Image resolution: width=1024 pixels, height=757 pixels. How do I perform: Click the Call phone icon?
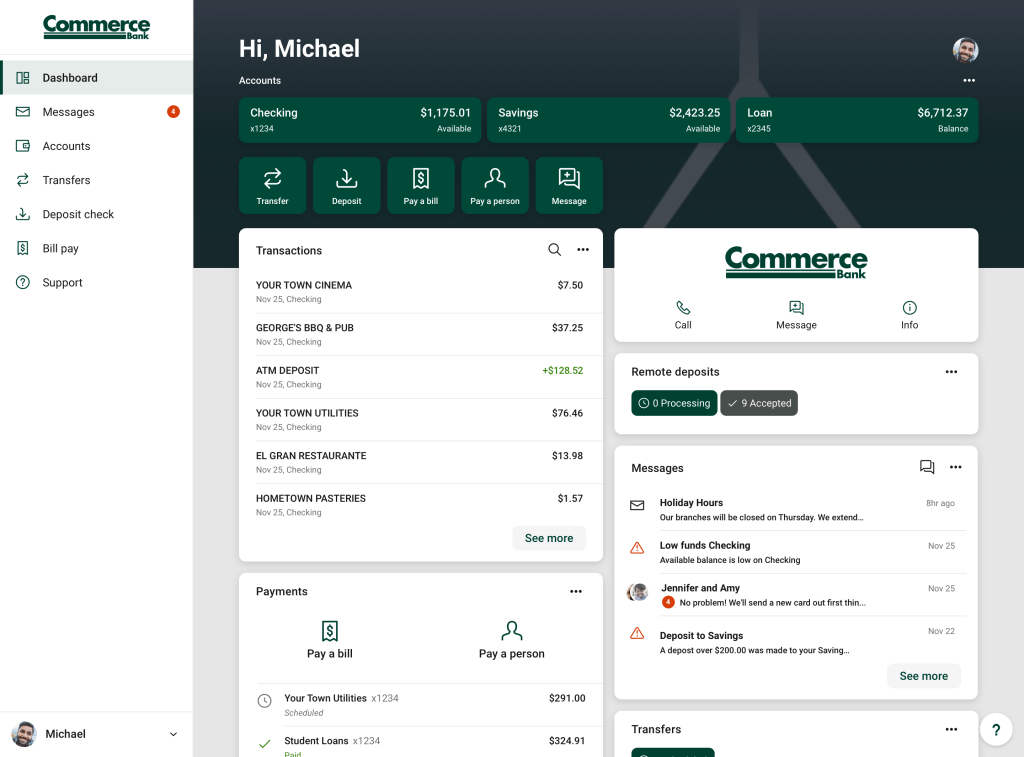tap(683, 308)
